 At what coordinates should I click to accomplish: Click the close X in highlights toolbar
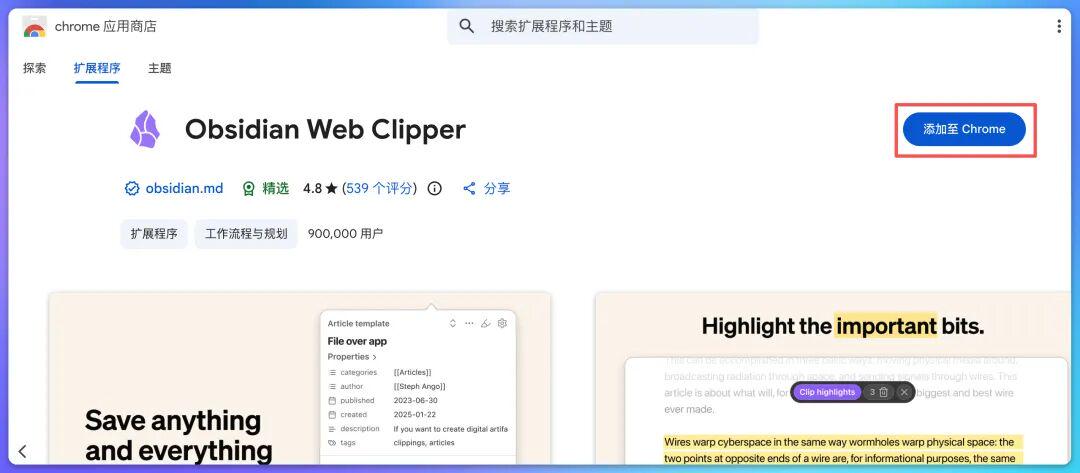[x=904, y=392]
